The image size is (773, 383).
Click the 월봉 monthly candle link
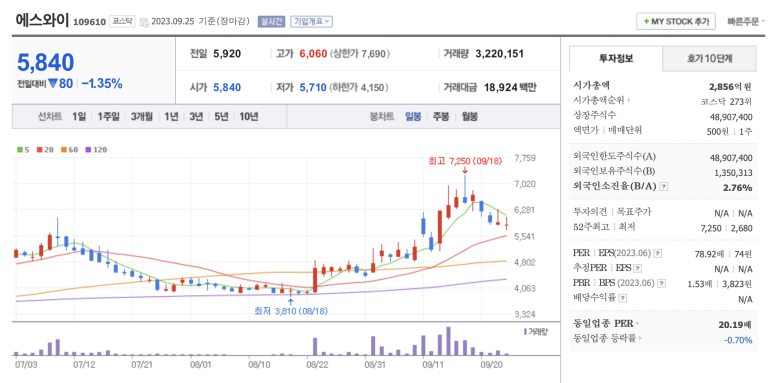pyautogui.click(x=469, y=117)
